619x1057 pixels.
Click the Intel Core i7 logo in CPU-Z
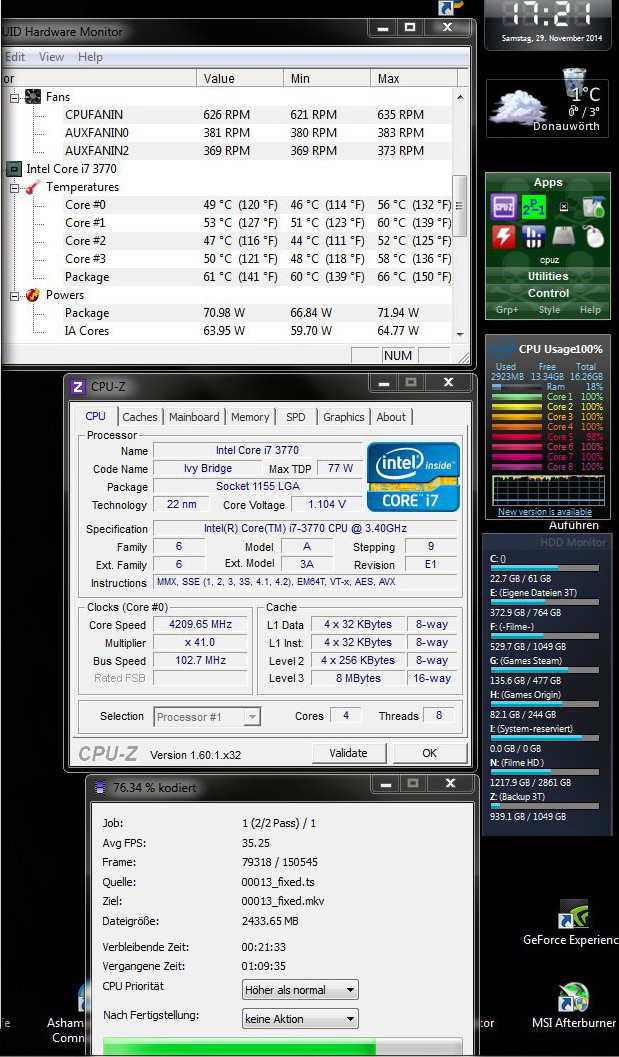pos(413,476)
